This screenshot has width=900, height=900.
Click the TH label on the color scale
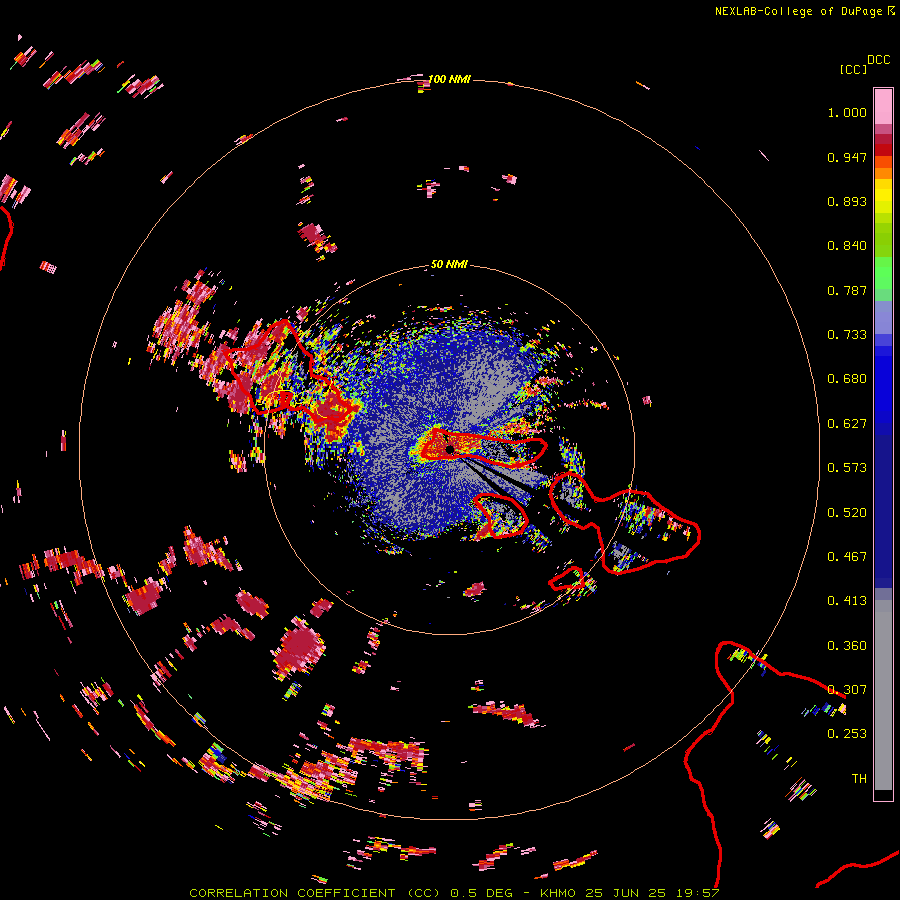coord(859,778)
